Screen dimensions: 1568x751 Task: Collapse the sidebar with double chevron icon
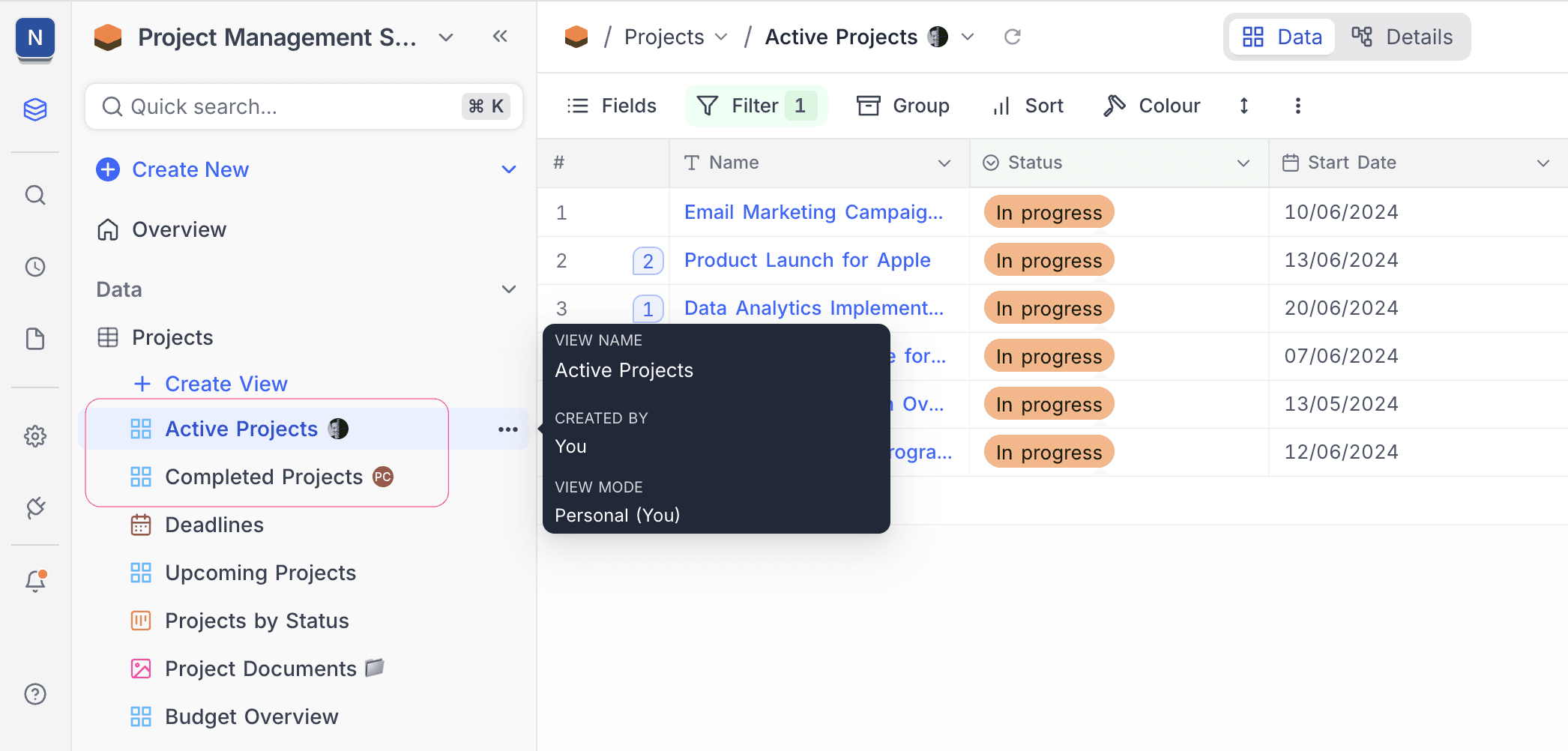pos(500,37)
